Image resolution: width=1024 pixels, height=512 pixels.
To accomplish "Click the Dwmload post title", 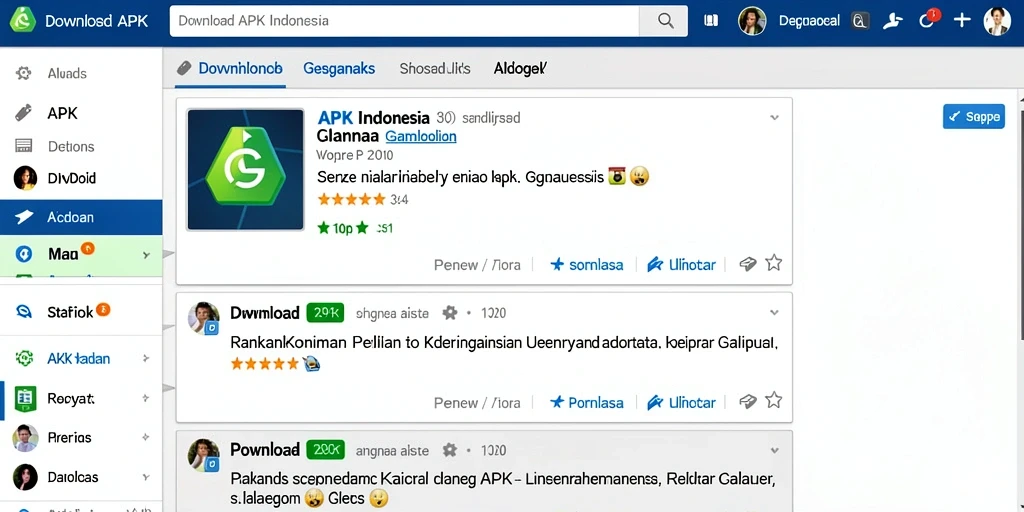I will 265,313.
